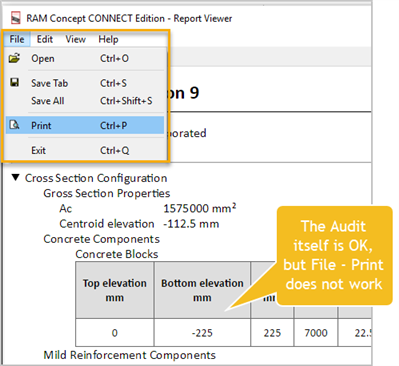Collapse the Cross Section Configuration section
Viewport: 399px width, 366px height.
click(x=15, y=177)
